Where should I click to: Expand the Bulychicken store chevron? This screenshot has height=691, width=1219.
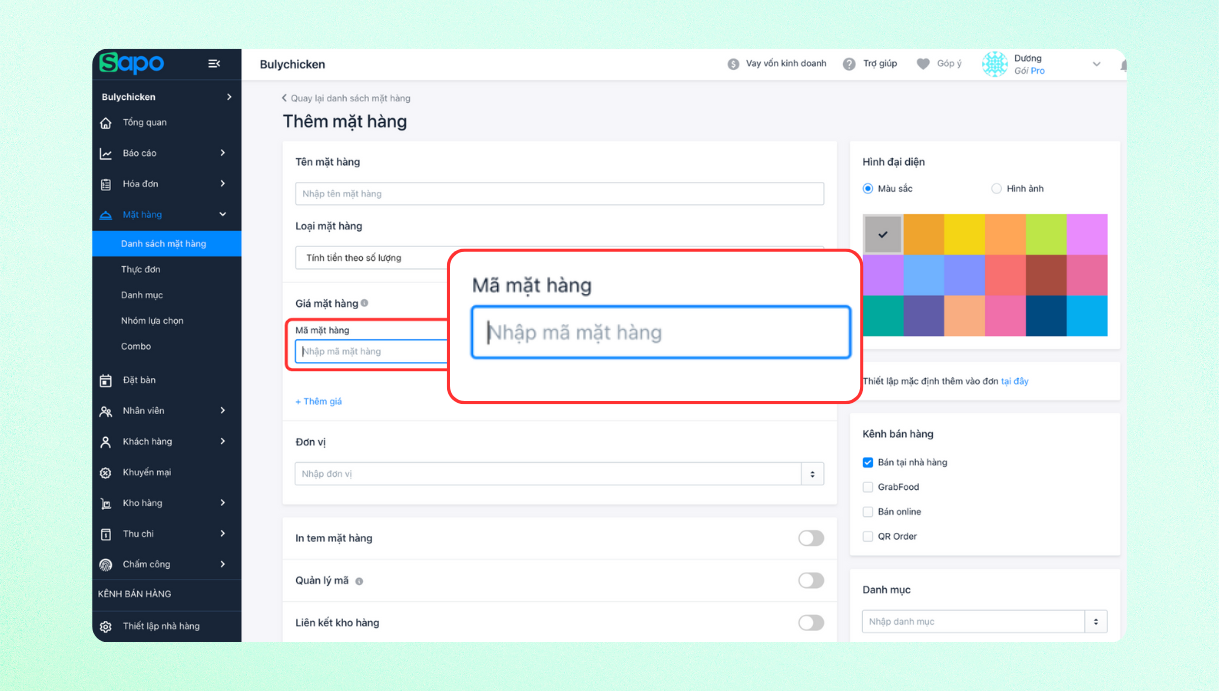pos(229,97)
